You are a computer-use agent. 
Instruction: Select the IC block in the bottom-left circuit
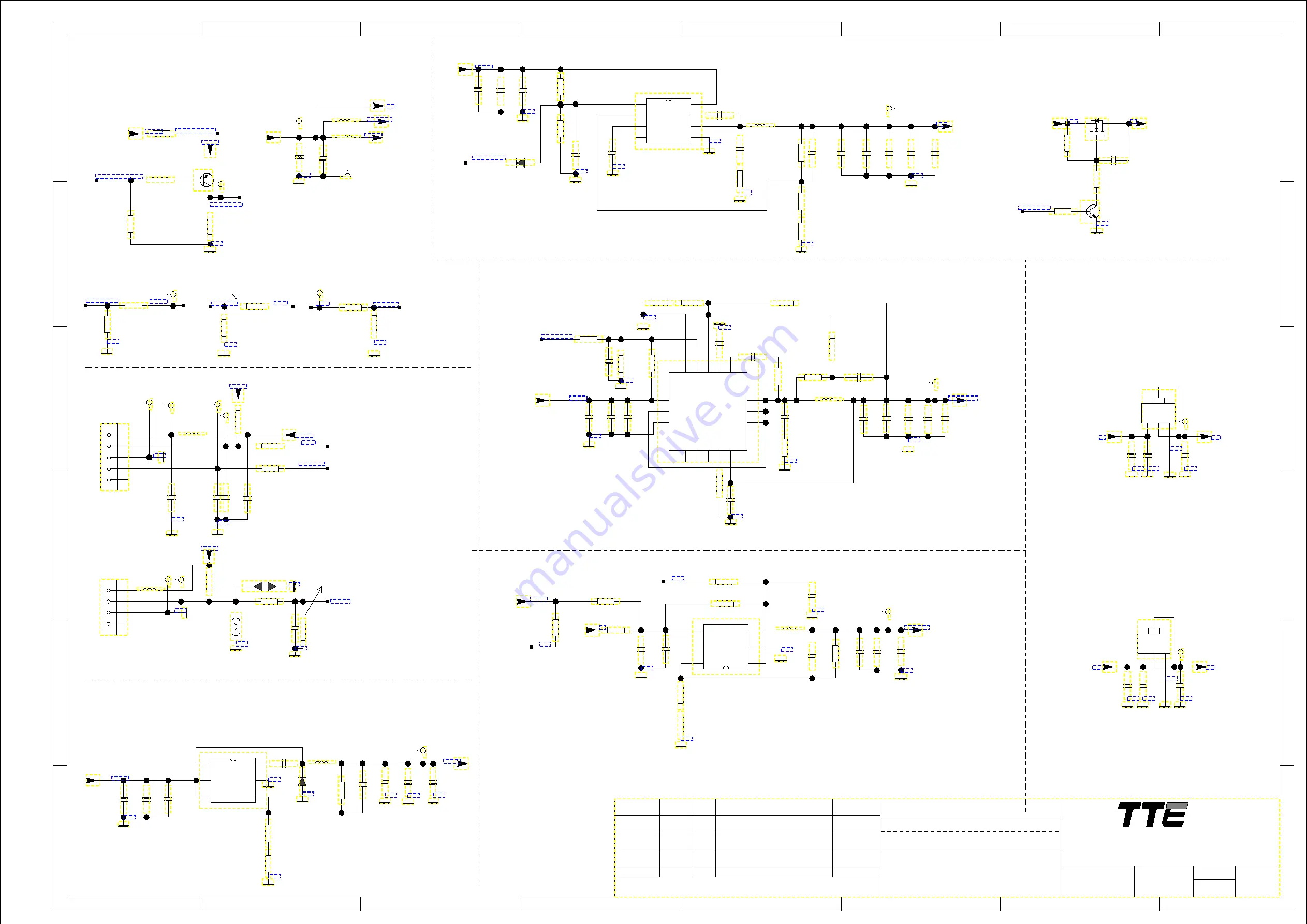click(233, 780)
